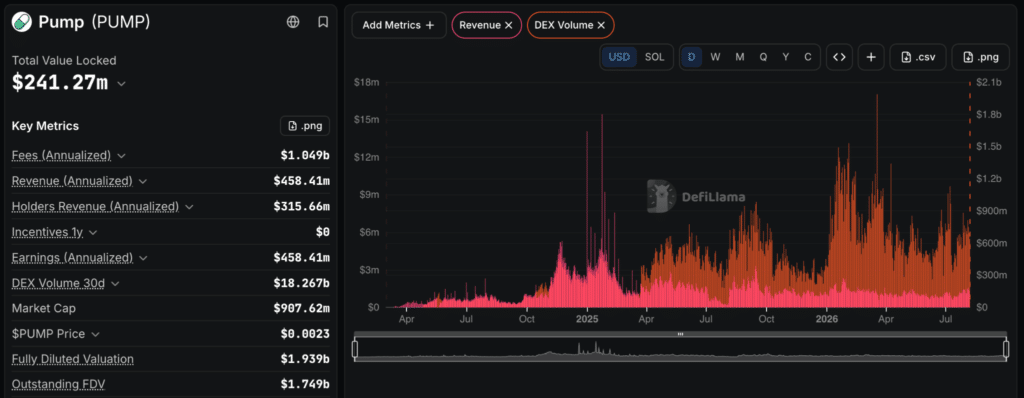
Task: Switch chart denomination to SOL
Action: click(654, 57)
